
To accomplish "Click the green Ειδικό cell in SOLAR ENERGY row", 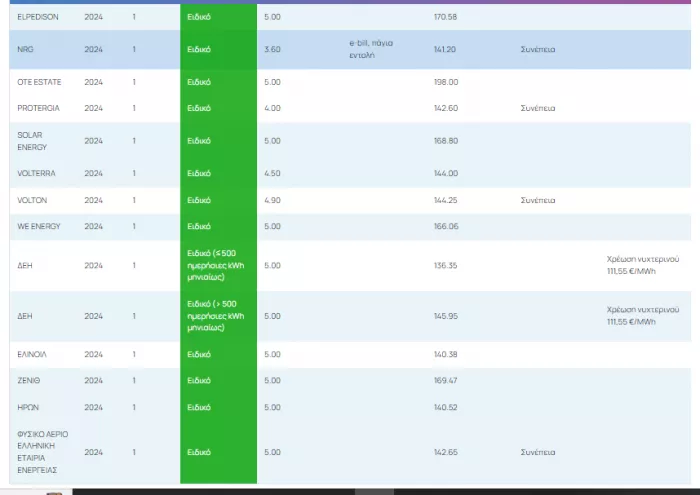I will coord(218,141).
